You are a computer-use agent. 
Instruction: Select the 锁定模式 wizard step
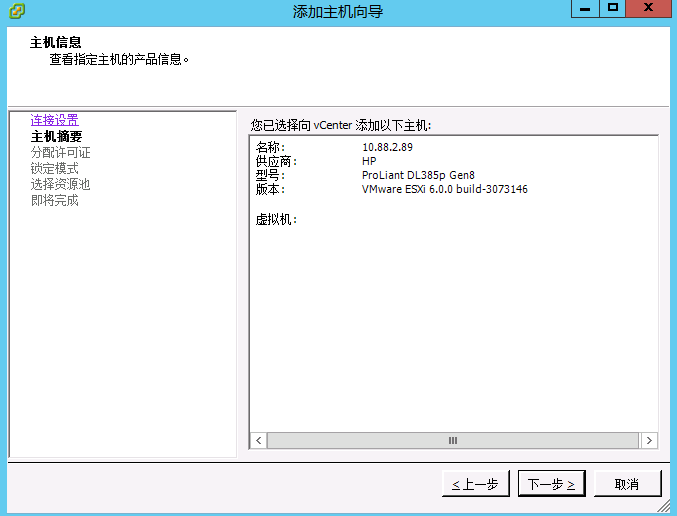tap(54, 168)
